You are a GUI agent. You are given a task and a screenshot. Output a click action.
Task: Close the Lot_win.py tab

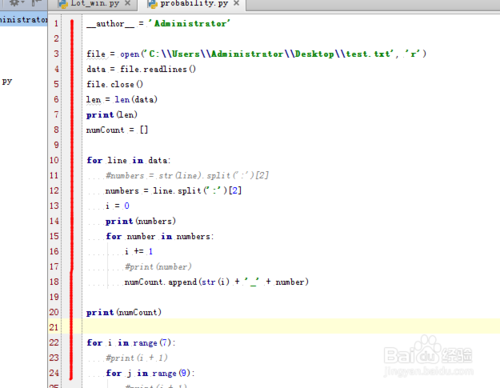[x=127, y=3]
